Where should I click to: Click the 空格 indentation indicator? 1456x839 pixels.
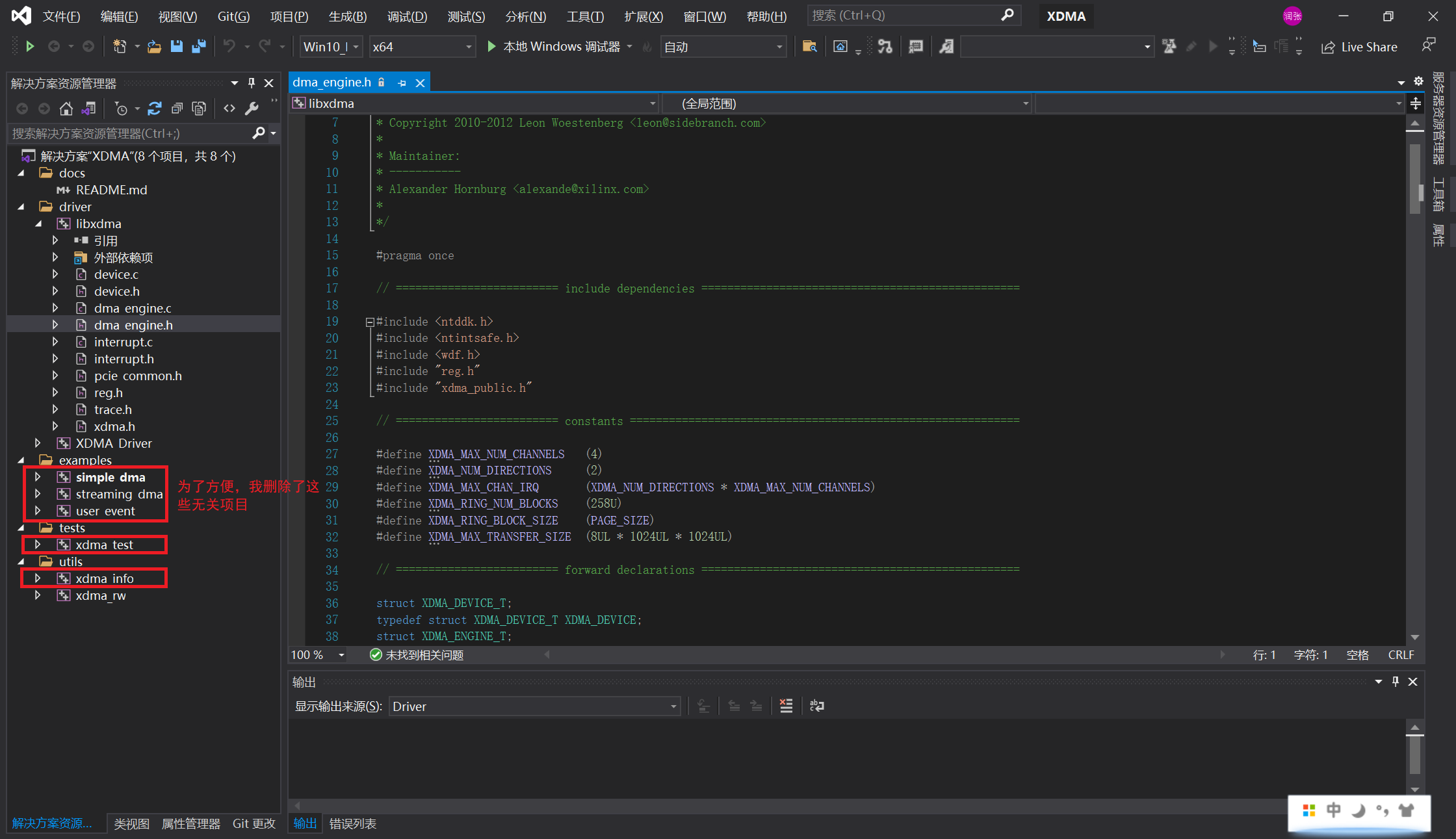[1357, 654]
